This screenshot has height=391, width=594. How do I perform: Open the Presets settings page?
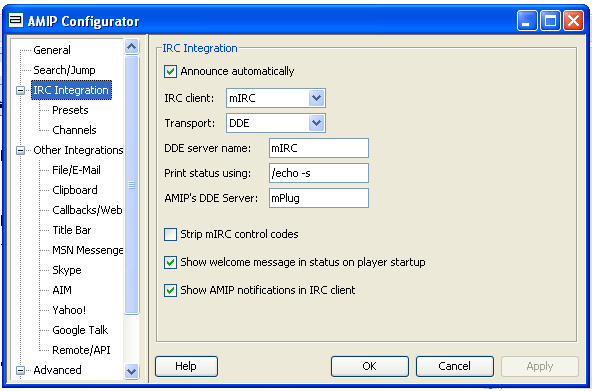pyautogui.click(x=70, y=110)
